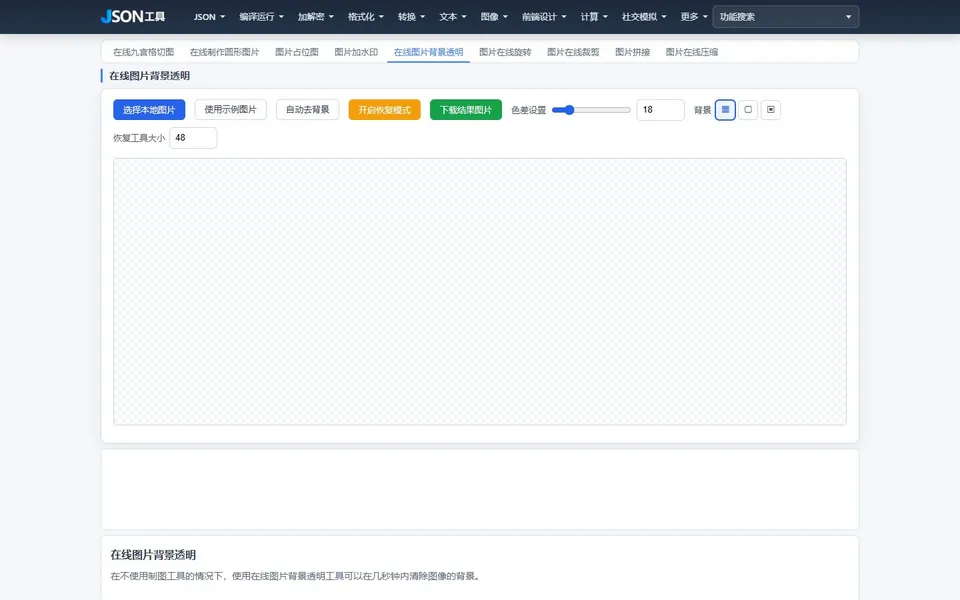Click the JSON工具 site logo

(x=133, y=17)
